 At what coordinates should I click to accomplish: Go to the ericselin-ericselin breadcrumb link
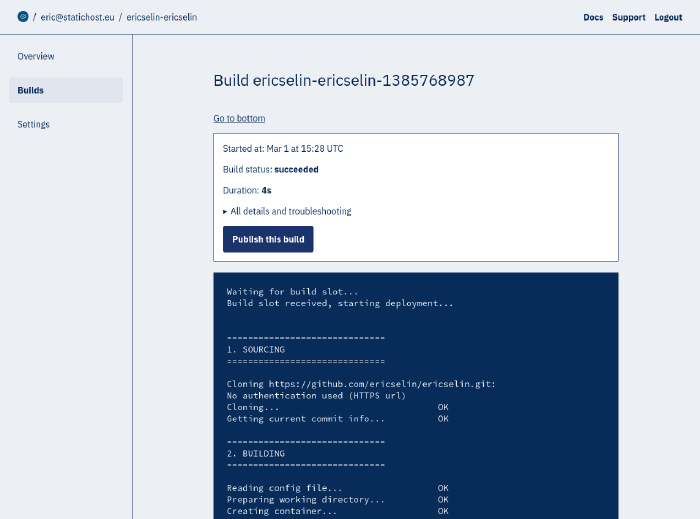click(x=161, y=17)
